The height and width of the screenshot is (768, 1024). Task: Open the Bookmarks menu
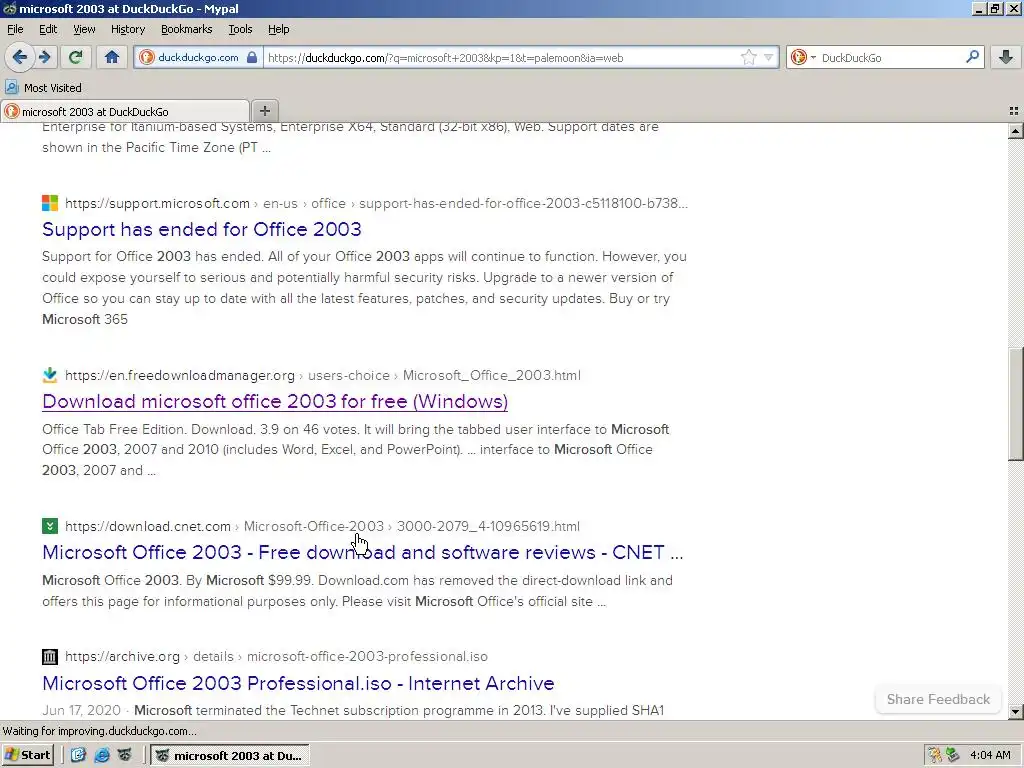coord(186,29)
